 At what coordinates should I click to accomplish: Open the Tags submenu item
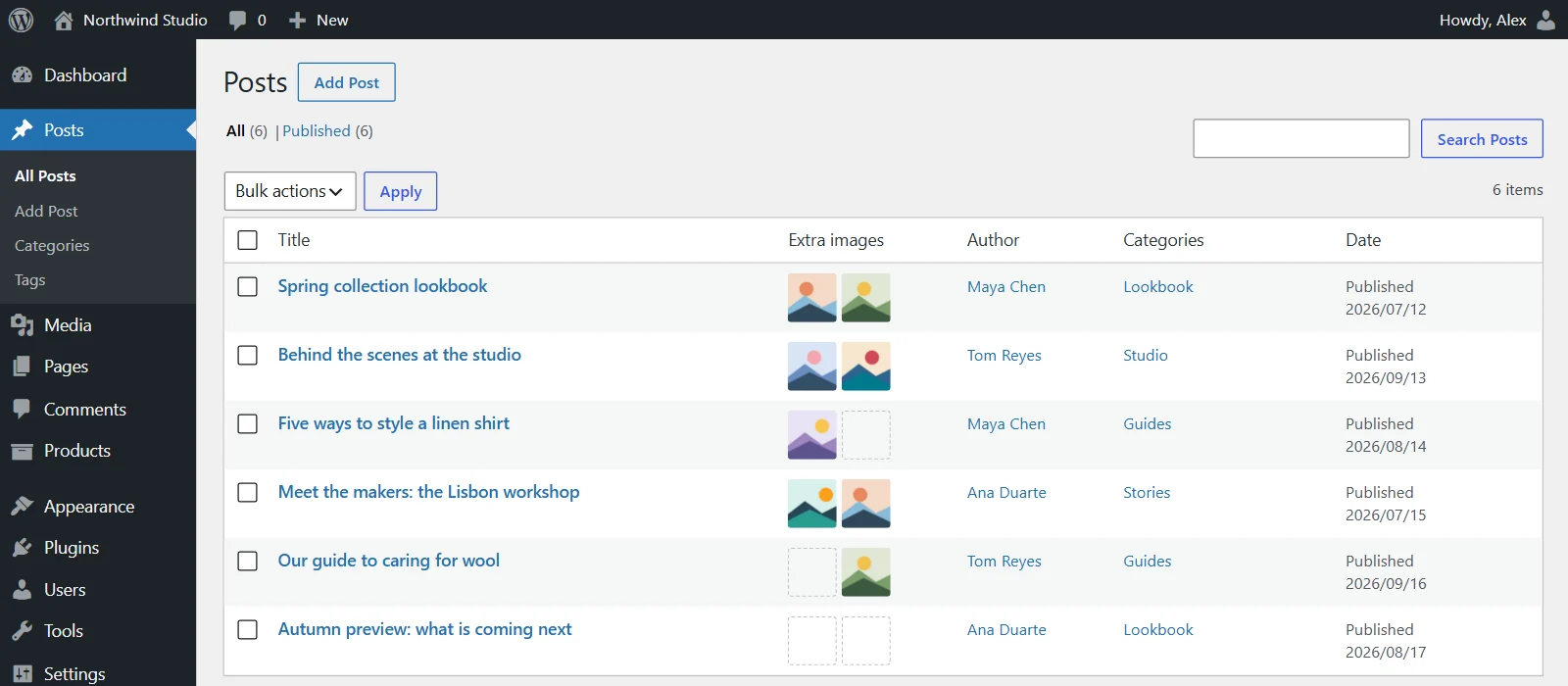coord(30,280)
